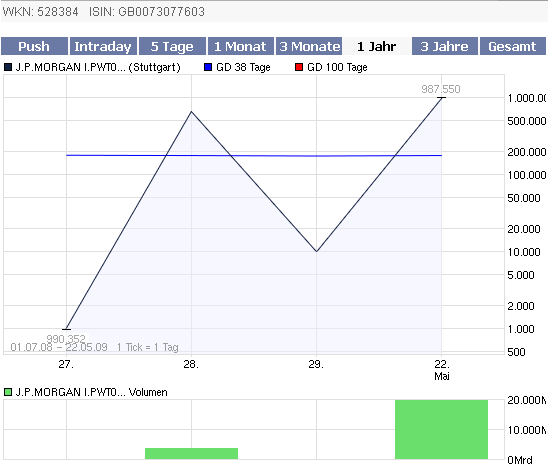548x466 pixels.
Task: Click the price line trough at 29.
Action: 316,251
